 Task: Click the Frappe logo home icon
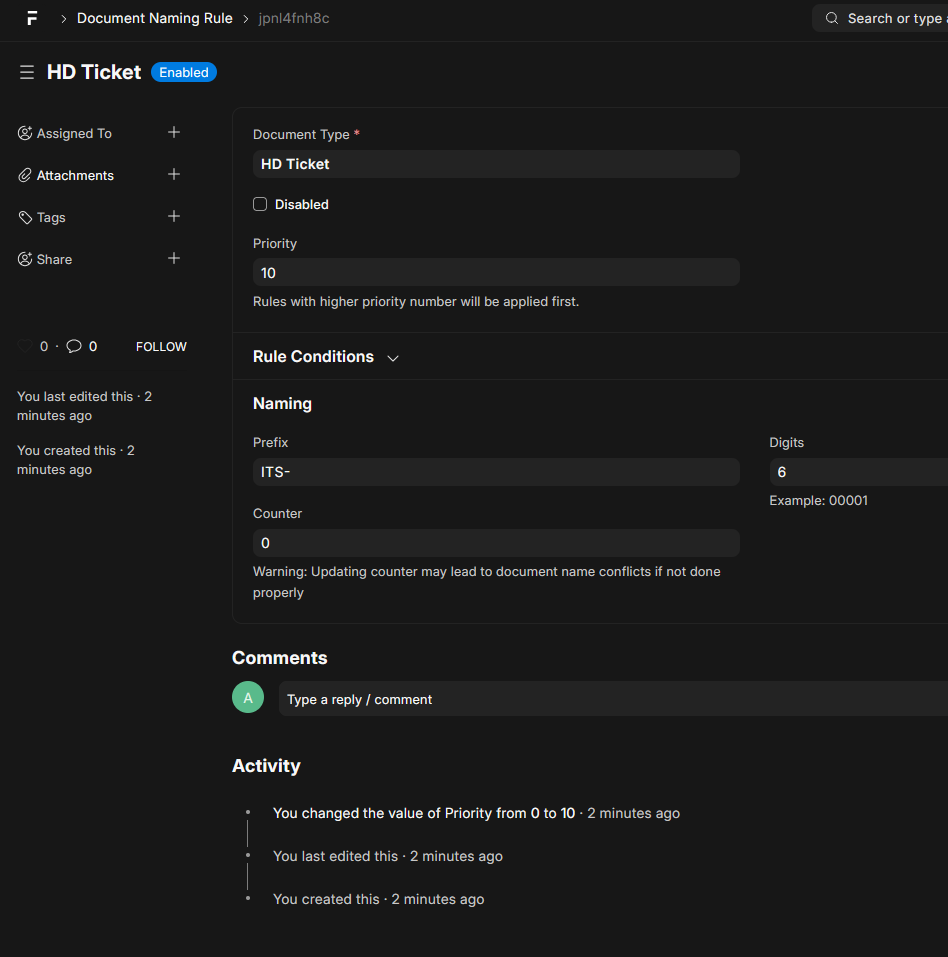pos(32,18)
